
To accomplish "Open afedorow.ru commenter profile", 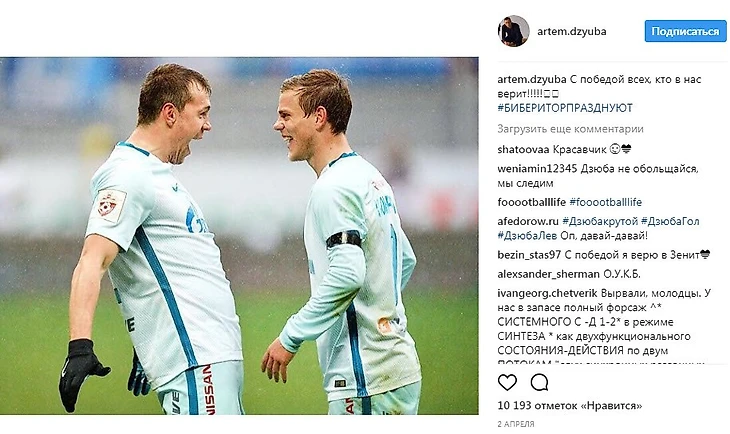I will 528,221.
